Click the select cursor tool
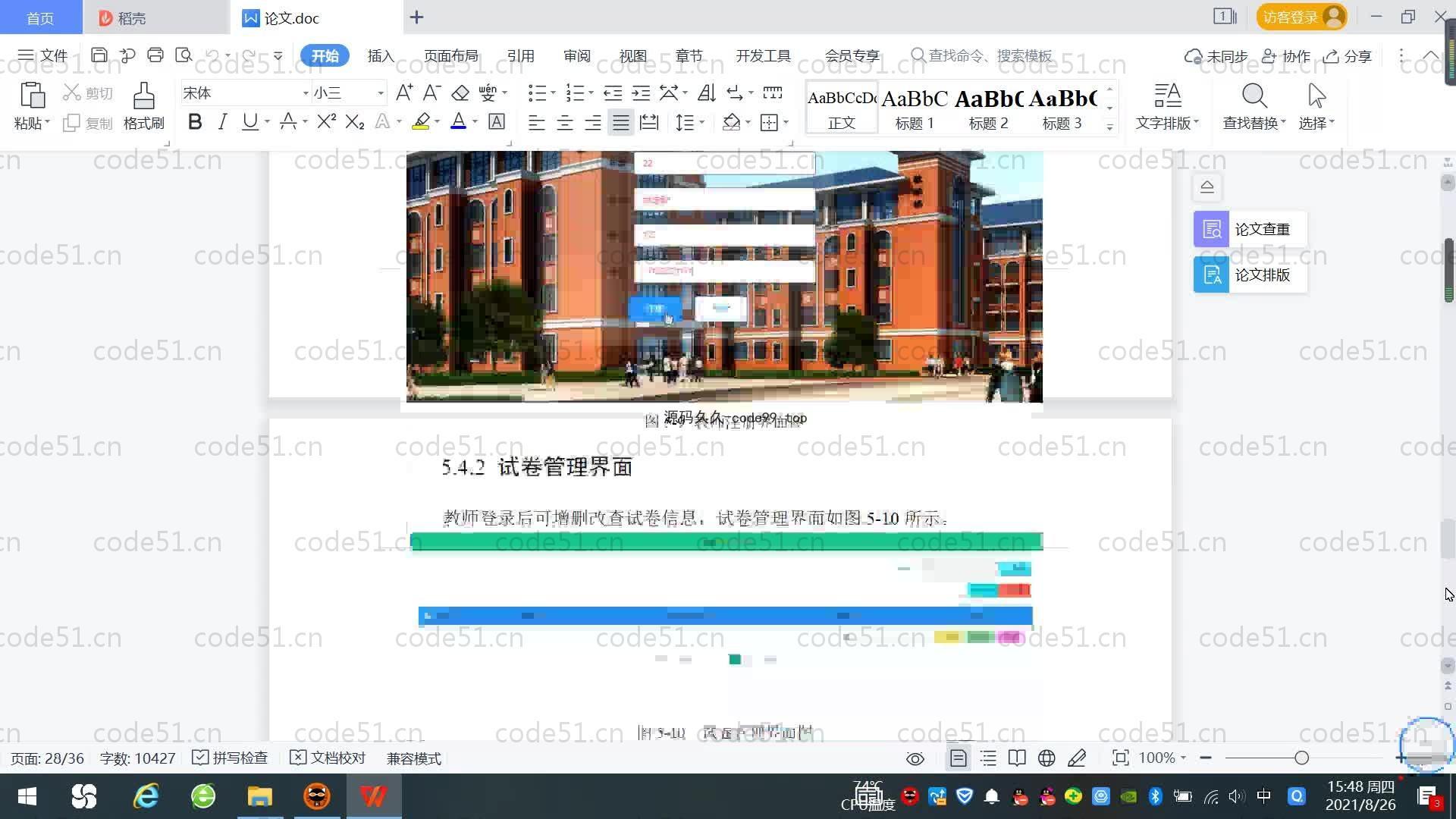 (x=1316, y=96)
